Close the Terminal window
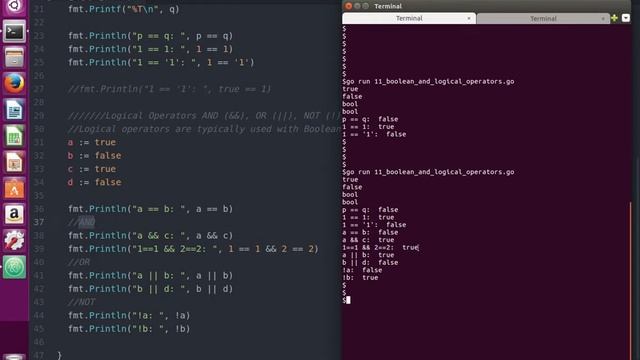The image size is (640, 360). (x=349, y=6)
